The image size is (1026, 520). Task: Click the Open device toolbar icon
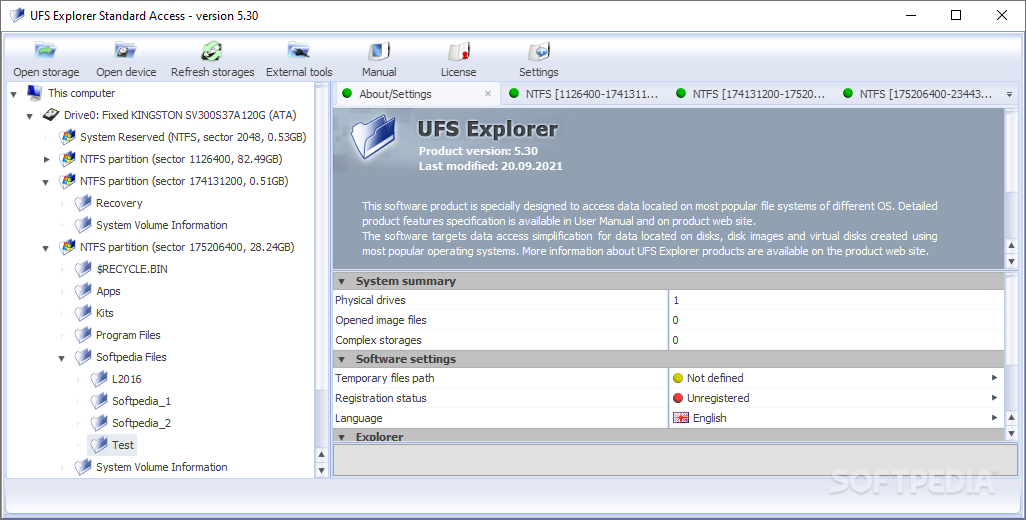pyautogui.click(x=126, y=50)
